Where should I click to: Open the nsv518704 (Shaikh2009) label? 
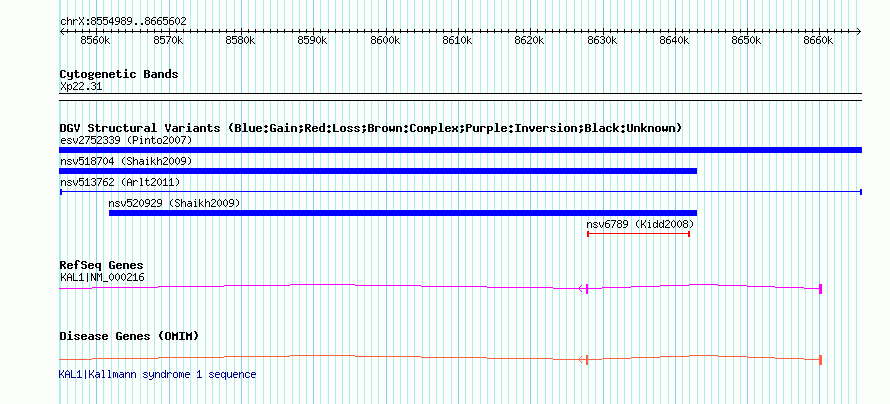point(126,161)
